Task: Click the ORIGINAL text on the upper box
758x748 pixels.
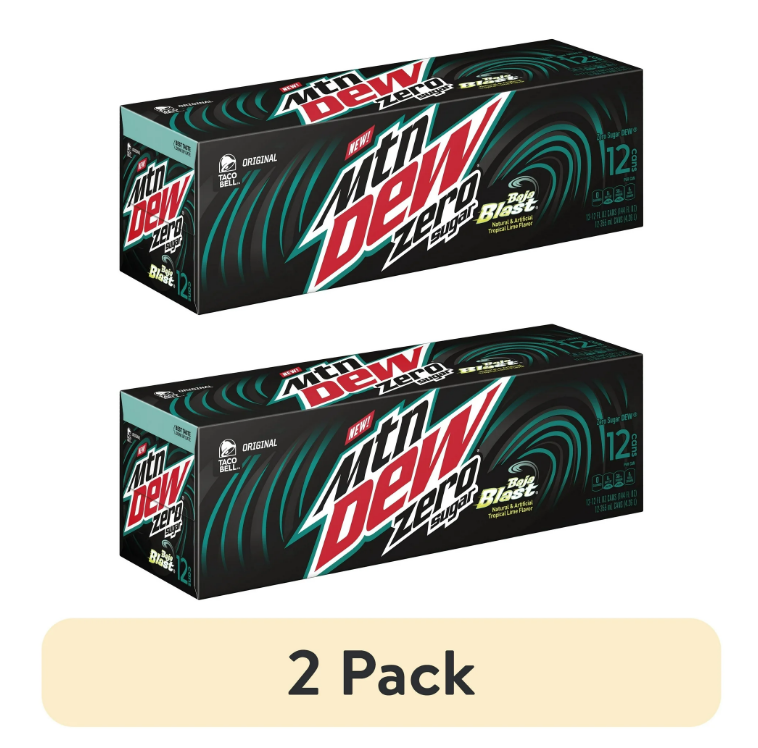Action: 260,160
